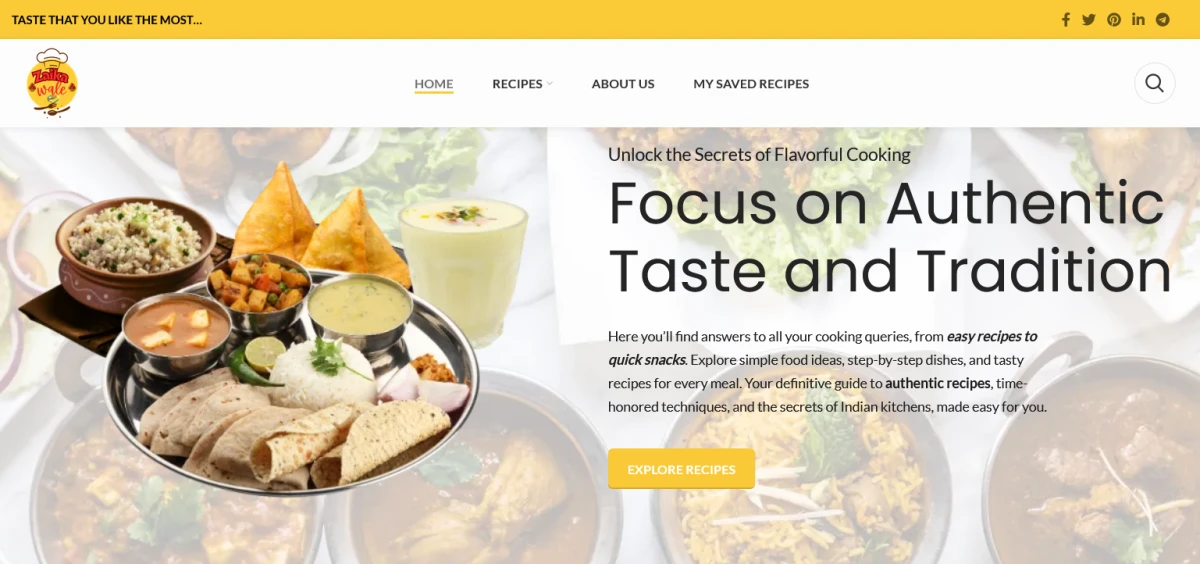Screen dimensions: 1200x564
Task: Click the Twitter bird icon
Action: pos(1089,20)
